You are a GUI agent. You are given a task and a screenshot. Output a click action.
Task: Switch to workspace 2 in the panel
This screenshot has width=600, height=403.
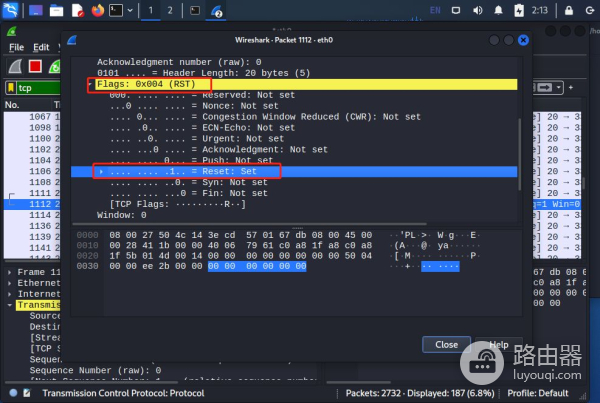coord(170,11)
